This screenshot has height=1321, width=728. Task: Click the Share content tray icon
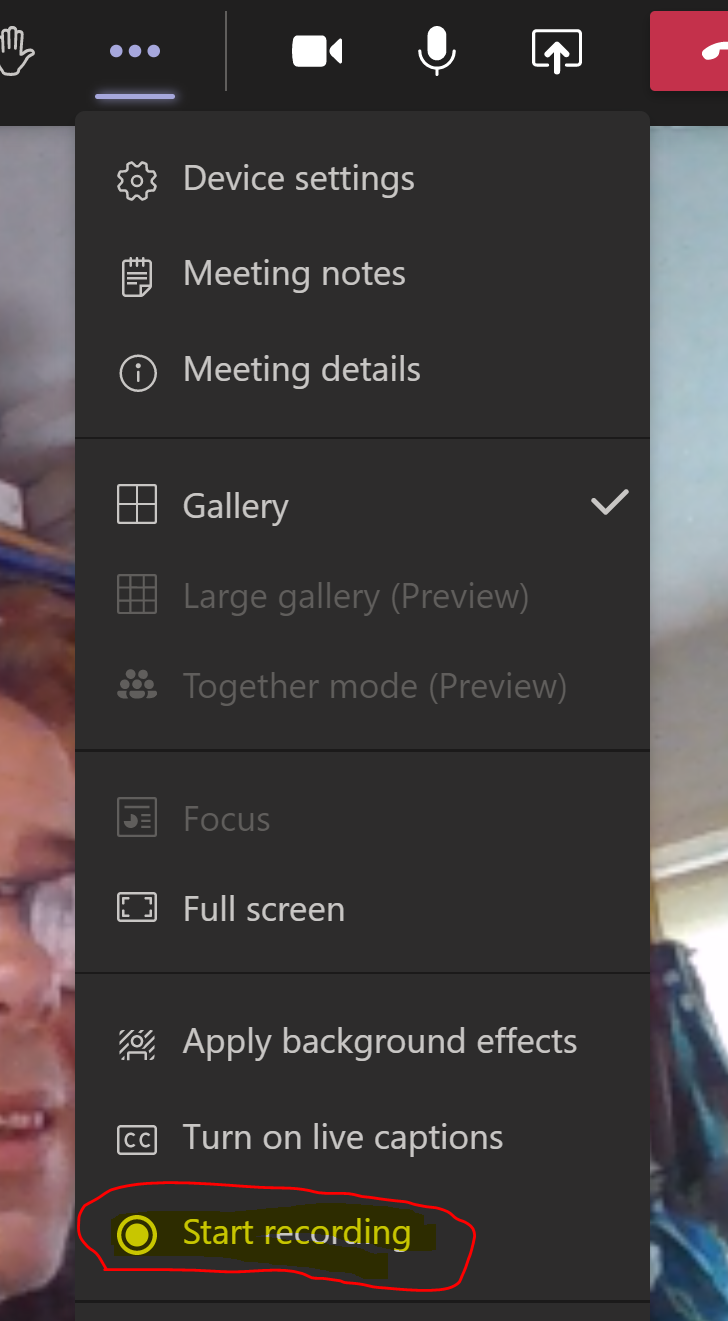tap(557, 51)
